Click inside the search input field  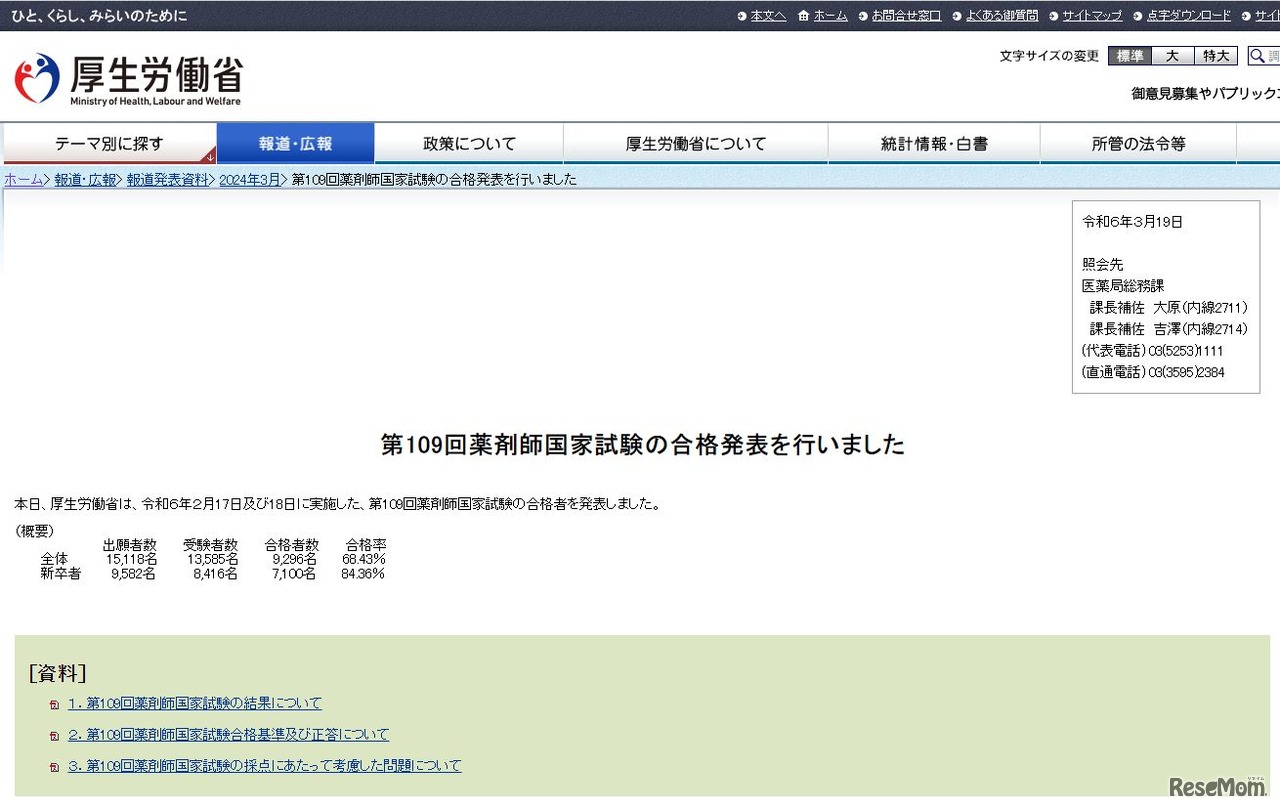click(x=1272, y=56)
